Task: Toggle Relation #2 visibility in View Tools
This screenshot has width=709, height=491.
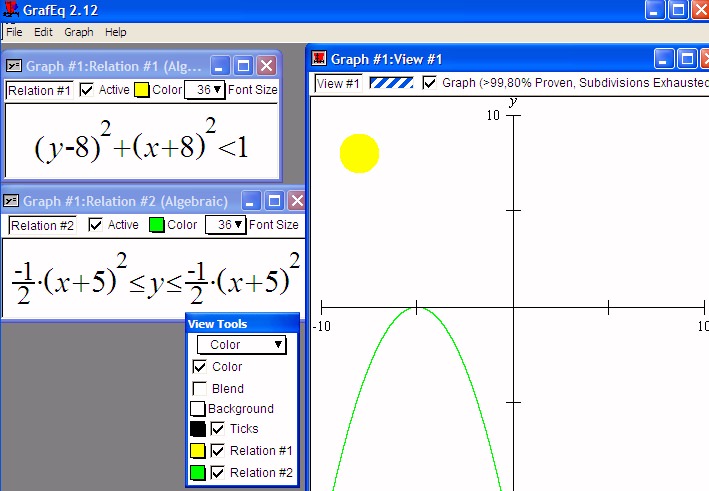Action: pos(217,472)
